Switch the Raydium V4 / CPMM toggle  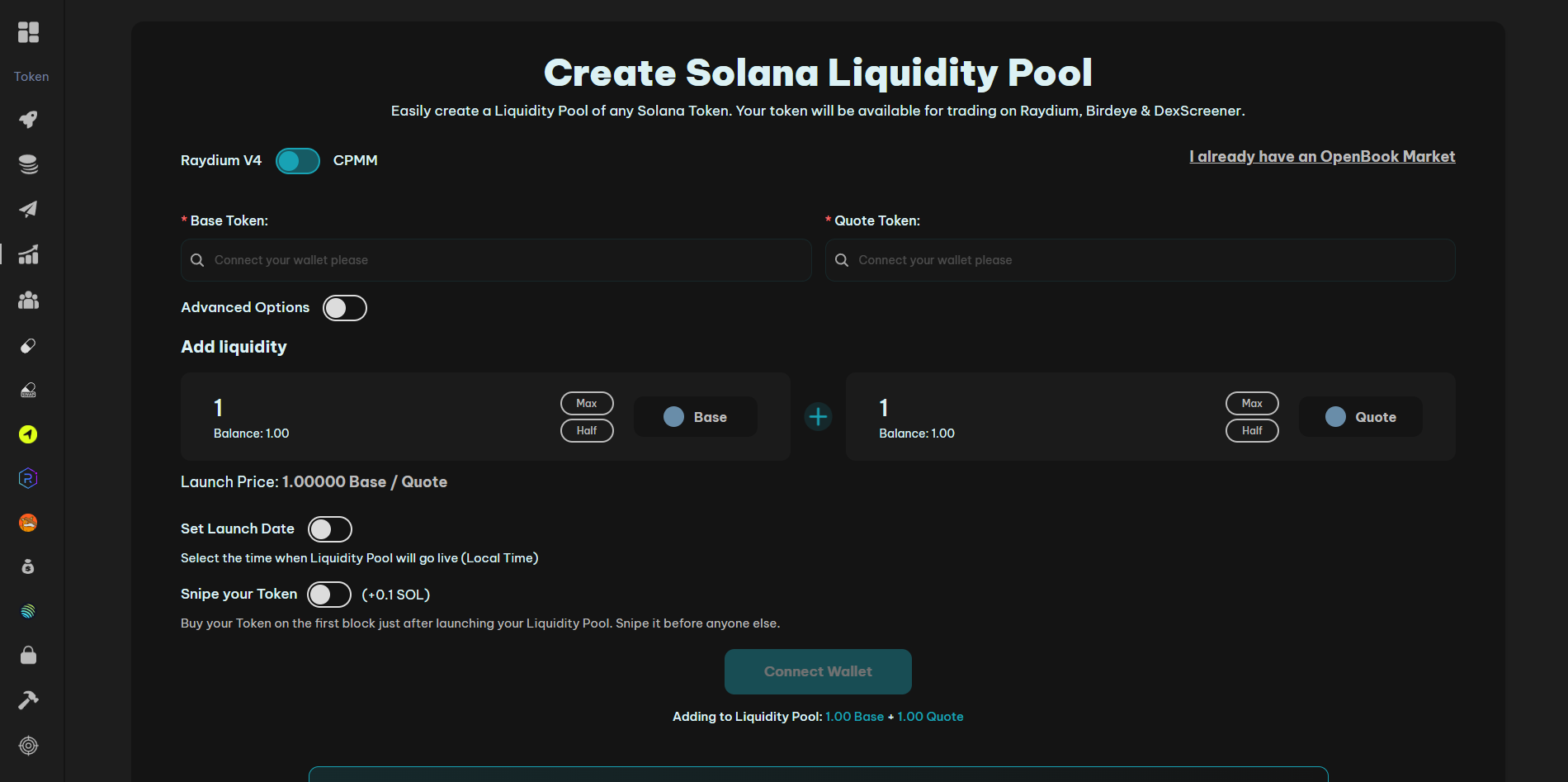click(x=297, y=161)
